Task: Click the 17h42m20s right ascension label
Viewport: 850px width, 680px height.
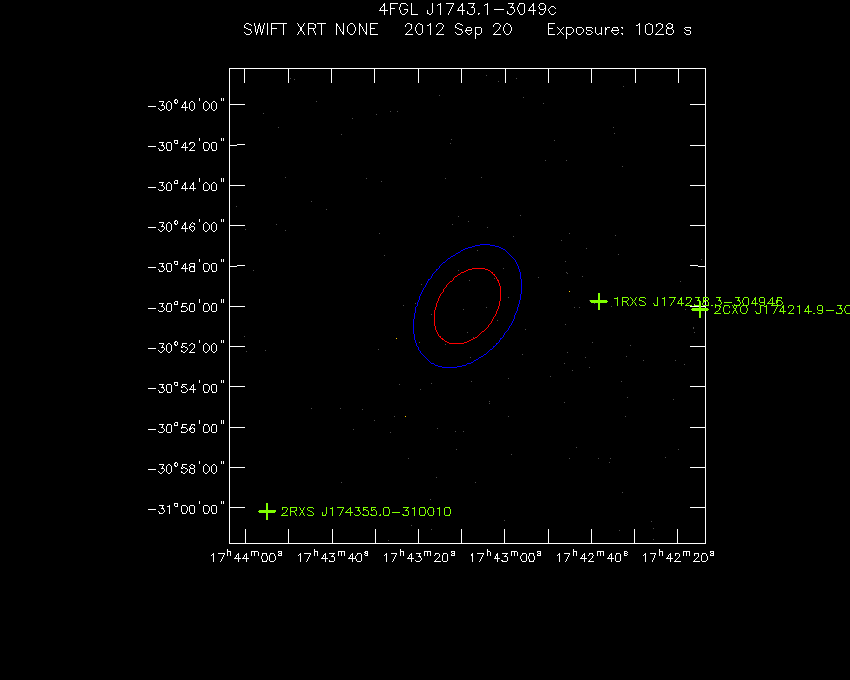Action: coord(678,556)
